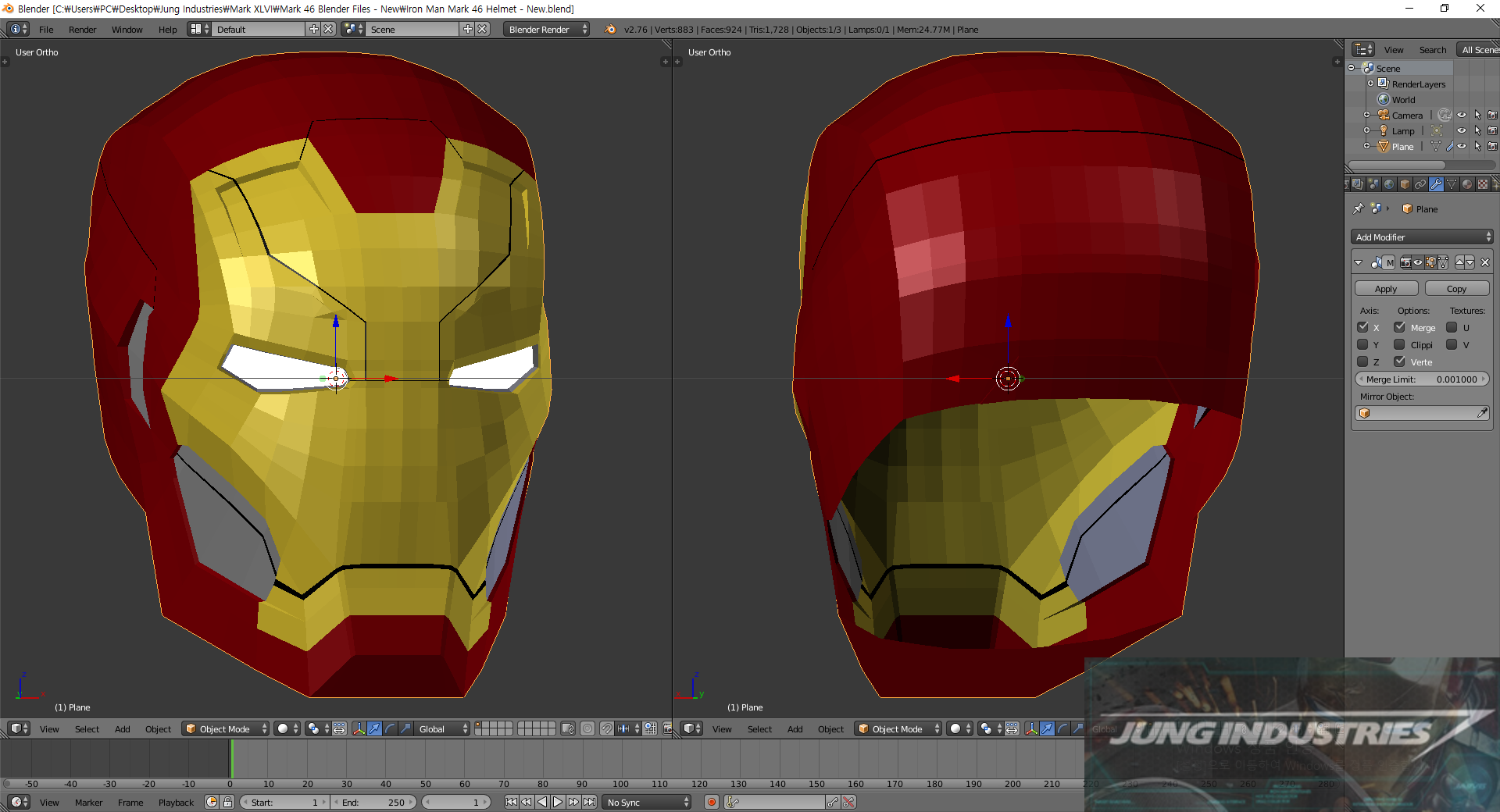Toggle viewport visibility eye for Plane

(x=1462, y=146)
